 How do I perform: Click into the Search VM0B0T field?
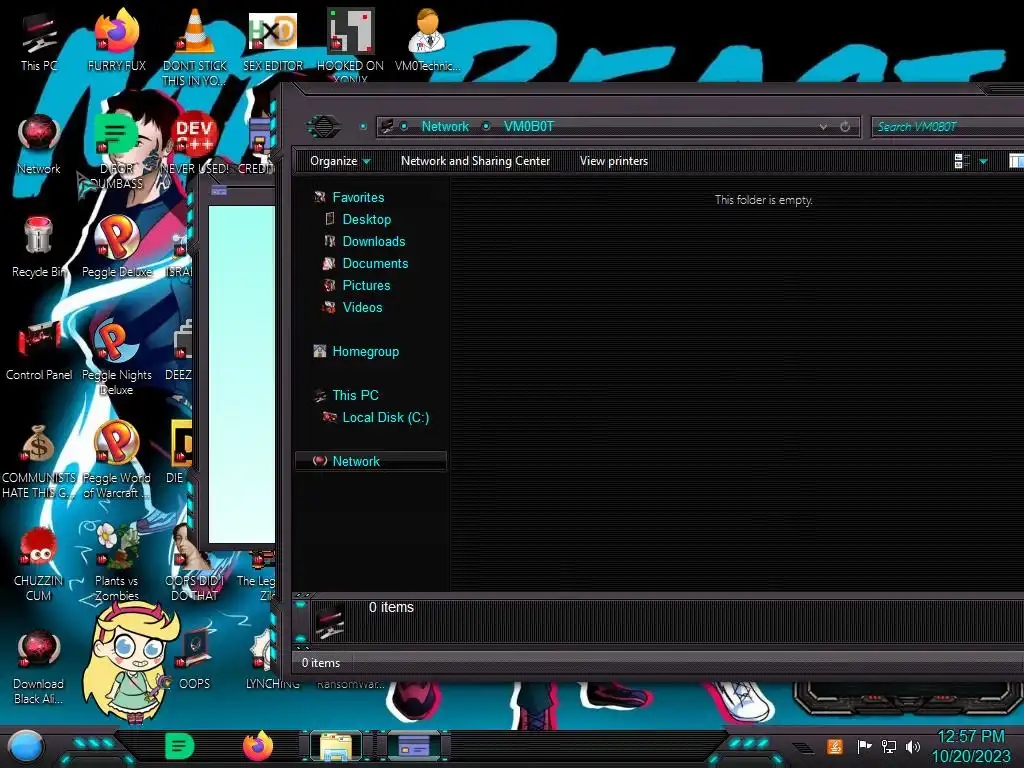click(x=948, y=127)
